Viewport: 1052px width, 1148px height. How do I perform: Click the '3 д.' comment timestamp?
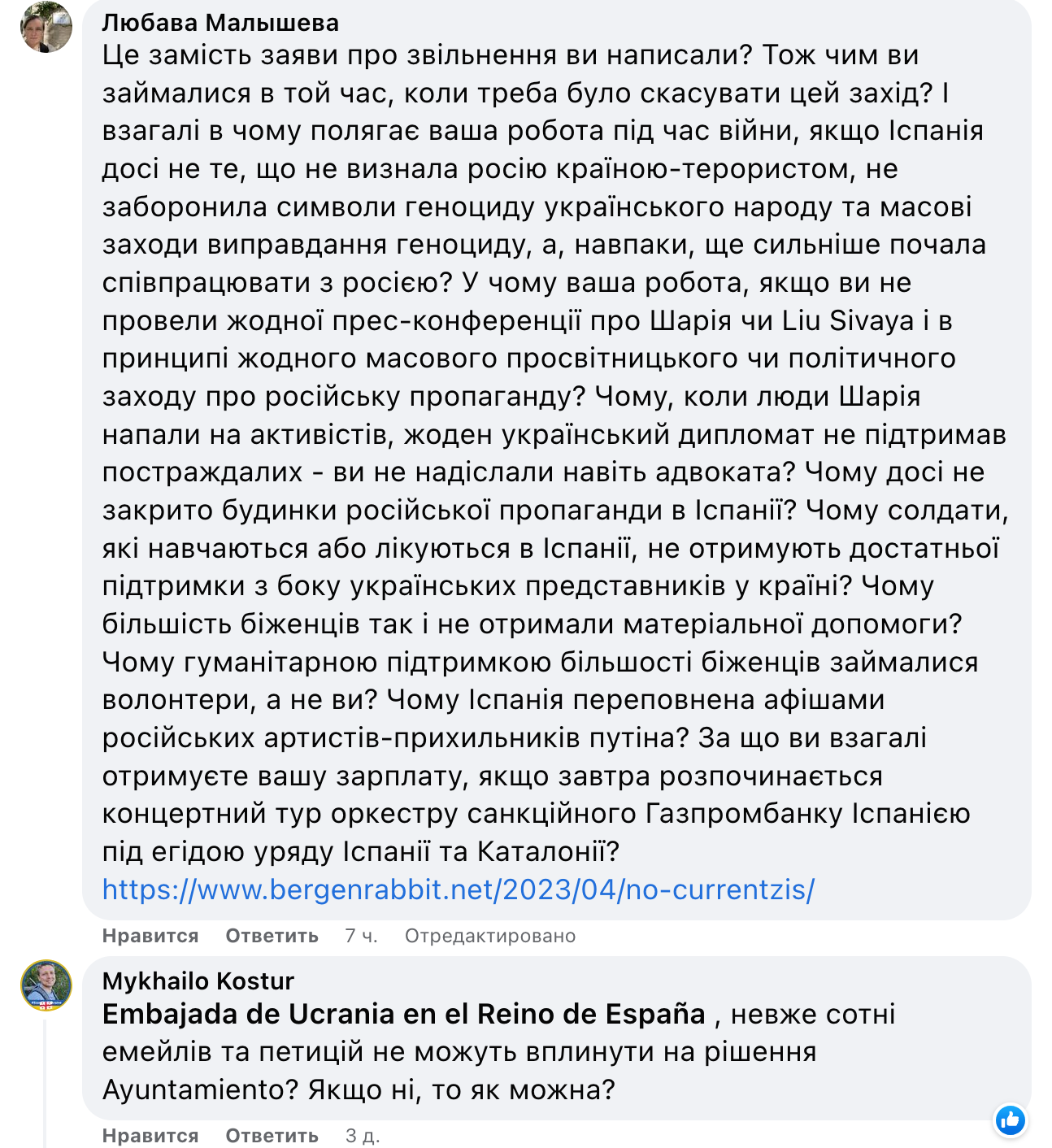pyautogui.click(x=363, y=1136)
